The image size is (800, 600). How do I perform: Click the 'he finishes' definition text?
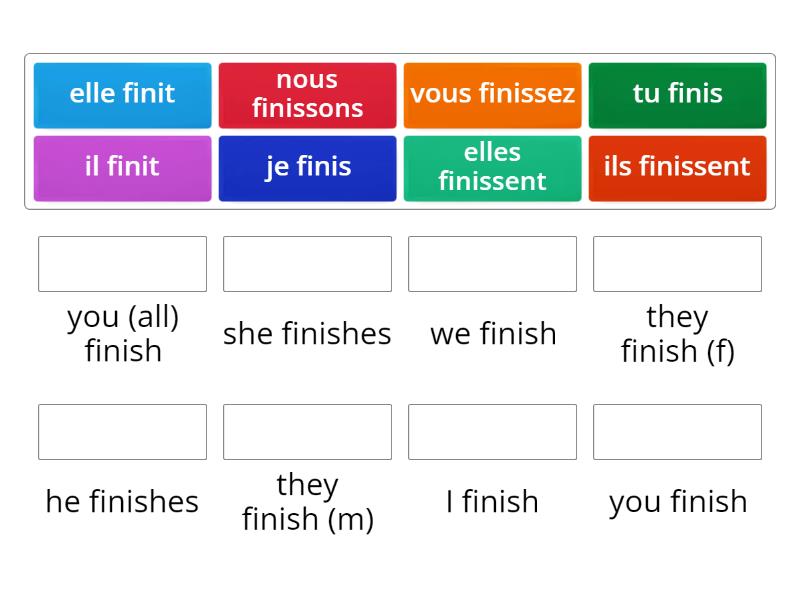click(x=122, y=502)
